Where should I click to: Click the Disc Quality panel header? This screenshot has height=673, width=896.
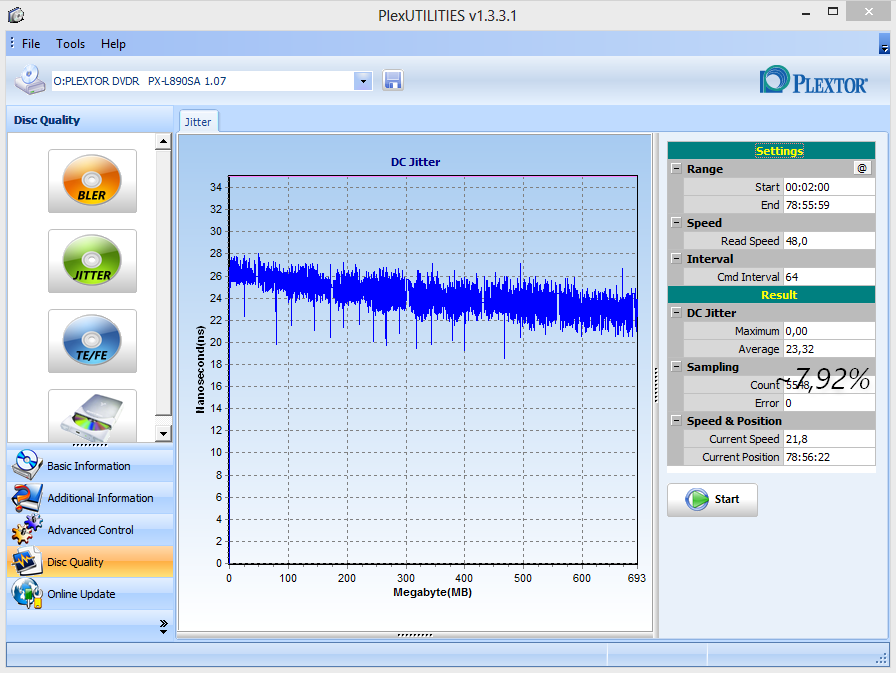pyautogui.click(x=90, y=120)
